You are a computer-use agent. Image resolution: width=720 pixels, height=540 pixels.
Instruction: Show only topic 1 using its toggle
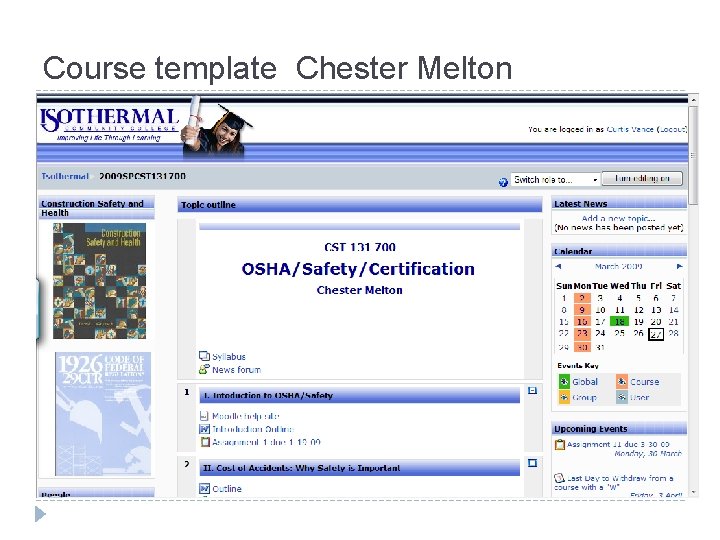coord(532,391)
